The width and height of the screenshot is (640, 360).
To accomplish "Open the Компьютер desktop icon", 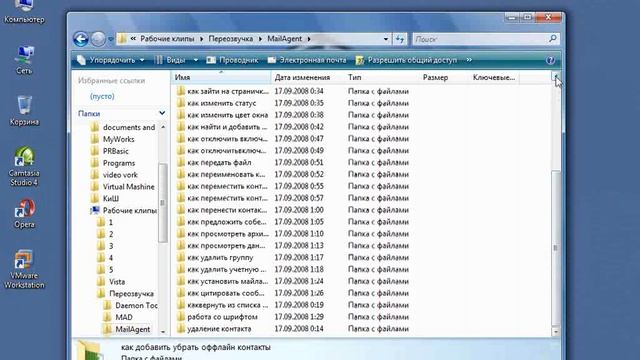I will pos(24,12).
